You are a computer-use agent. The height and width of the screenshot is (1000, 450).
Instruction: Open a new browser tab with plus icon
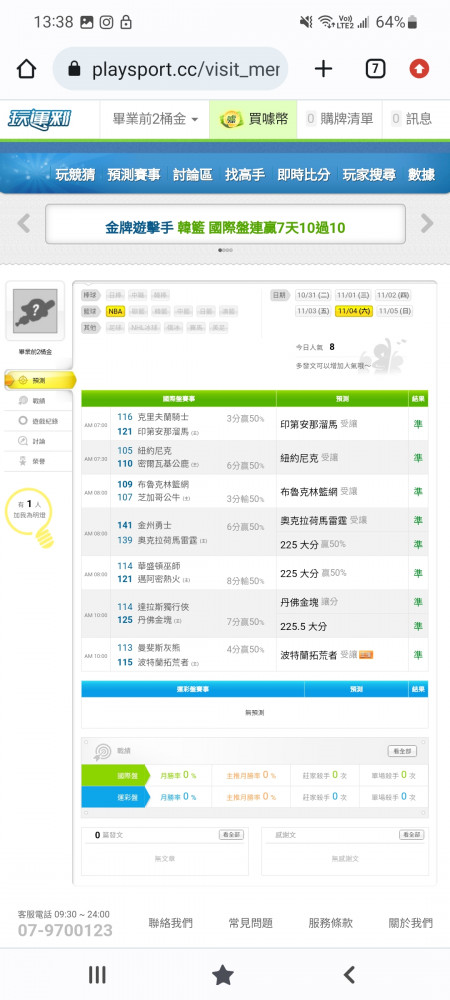coord(323,69)
